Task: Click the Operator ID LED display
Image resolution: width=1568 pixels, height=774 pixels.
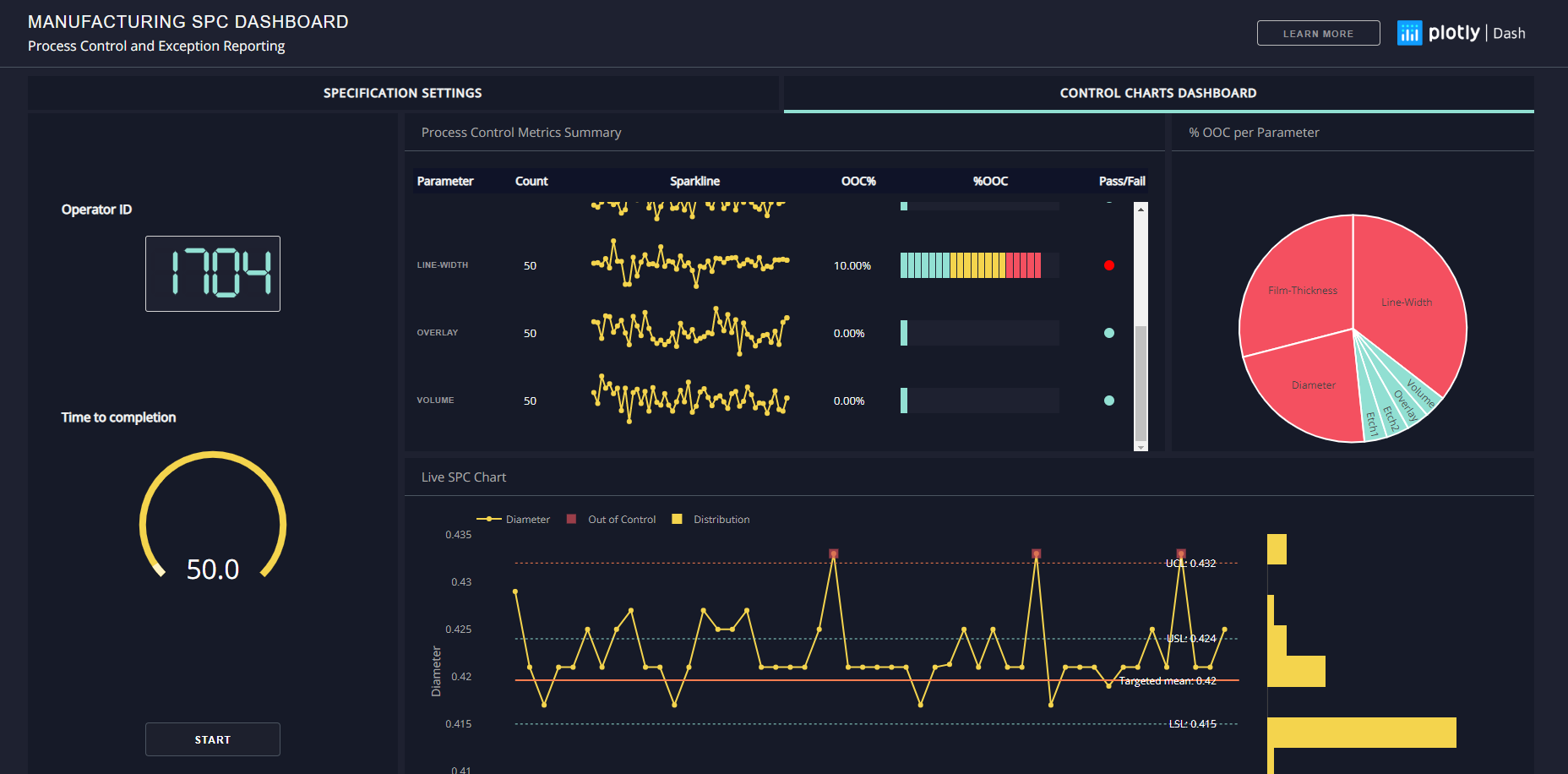Action: (212, 273)
